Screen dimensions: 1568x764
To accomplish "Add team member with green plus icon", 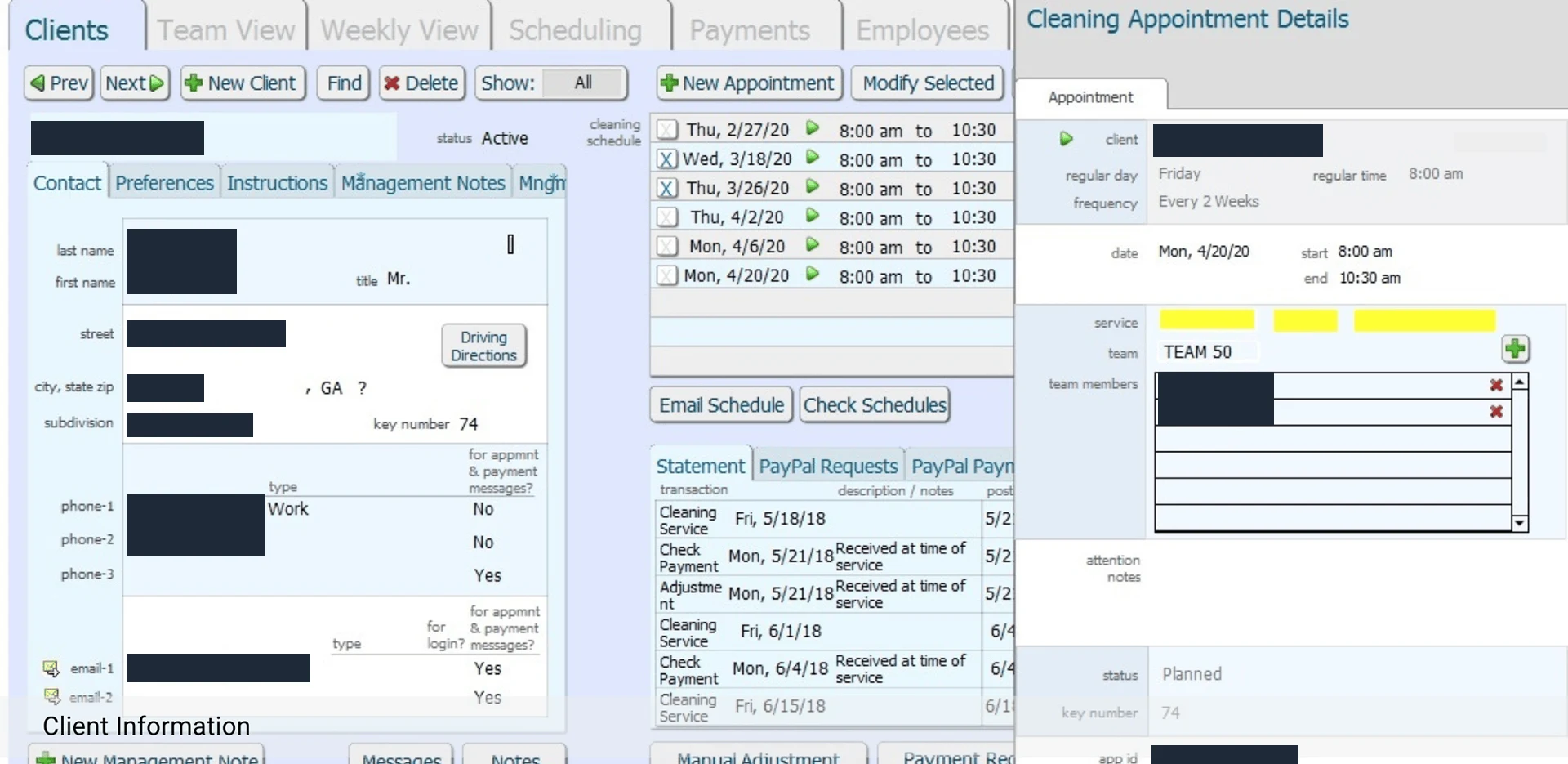I will coord(1515,349).
